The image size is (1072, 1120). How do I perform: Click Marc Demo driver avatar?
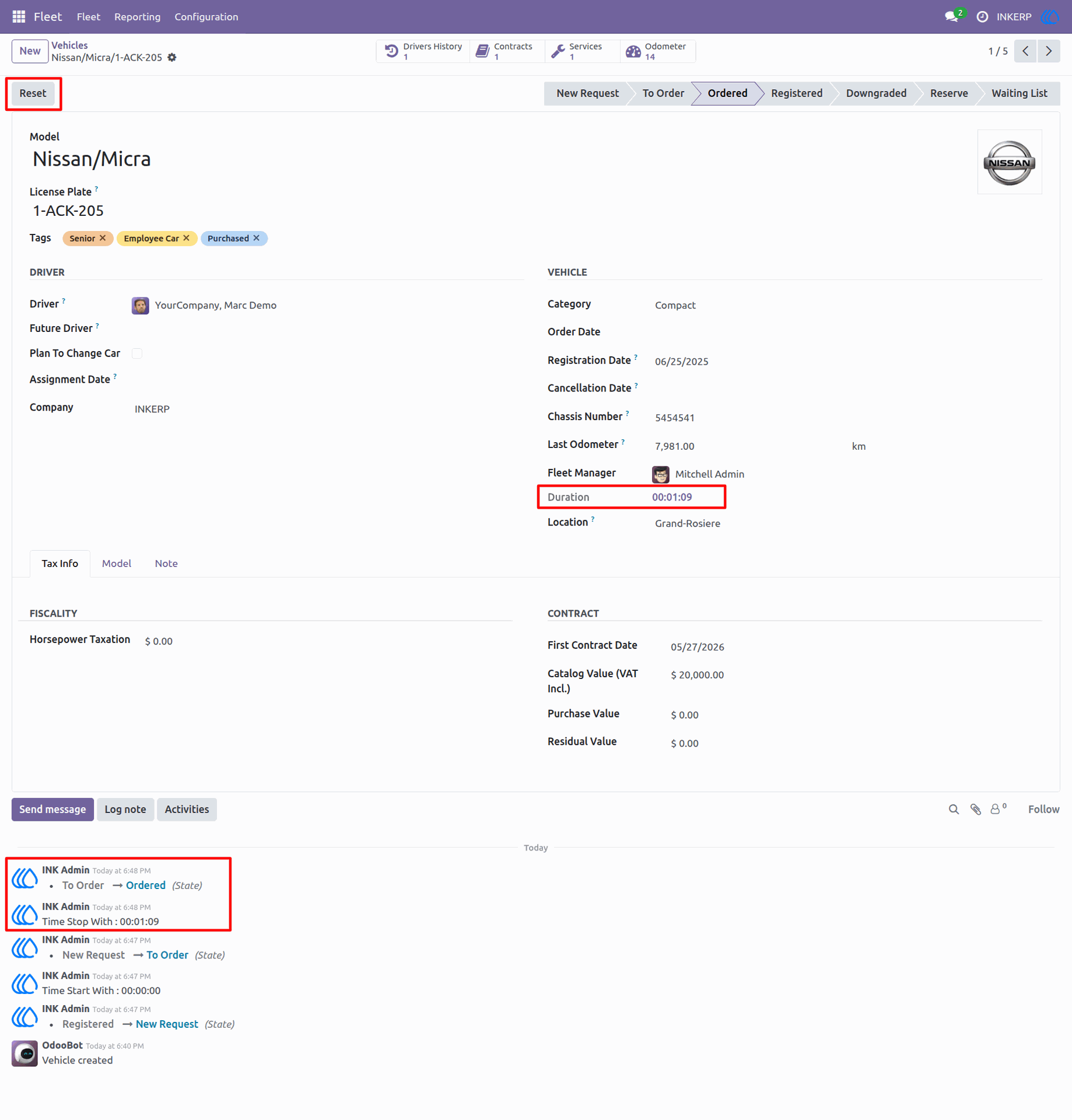[x=140, y=305]
